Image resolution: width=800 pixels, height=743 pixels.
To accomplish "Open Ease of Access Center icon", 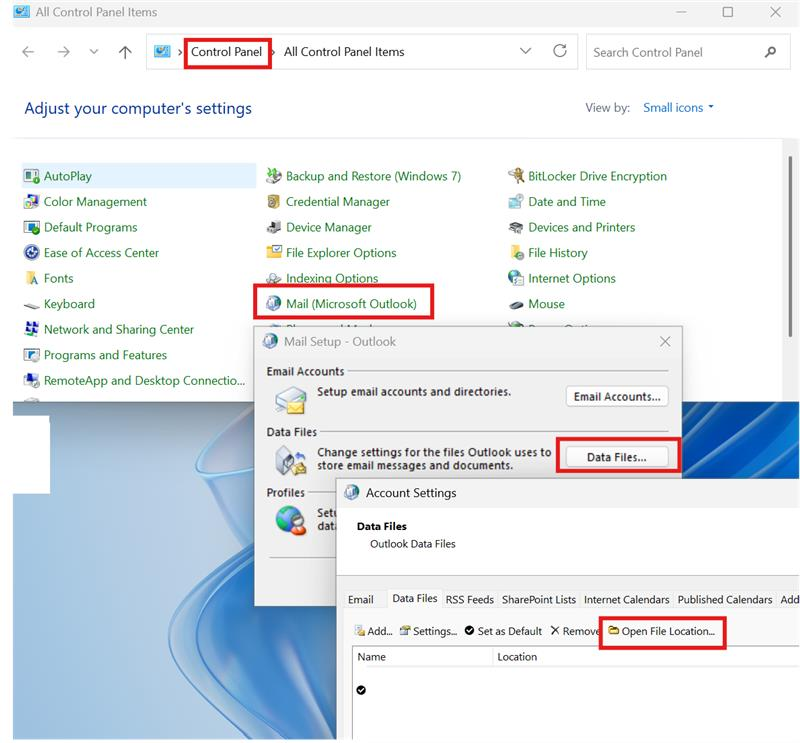I will (x=32, y=253).
